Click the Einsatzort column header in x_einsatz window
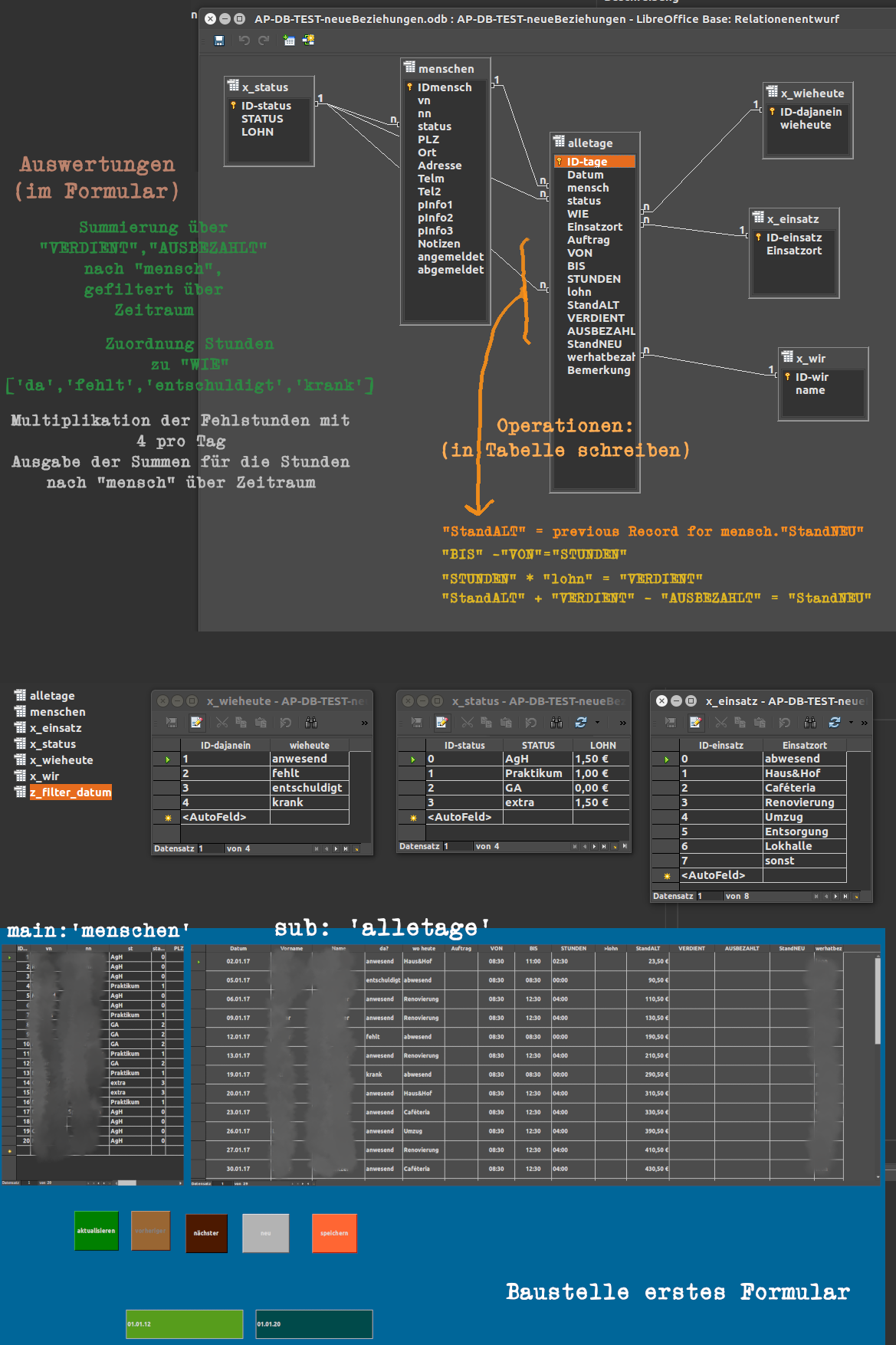Viewport: 896px width, 1345px height. [x=805, y=745]
